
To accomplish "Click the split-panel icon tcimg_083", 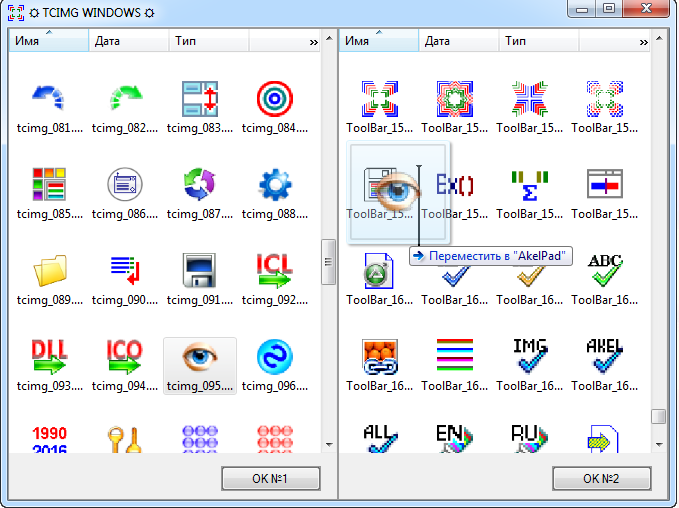I will coord(200,98).
